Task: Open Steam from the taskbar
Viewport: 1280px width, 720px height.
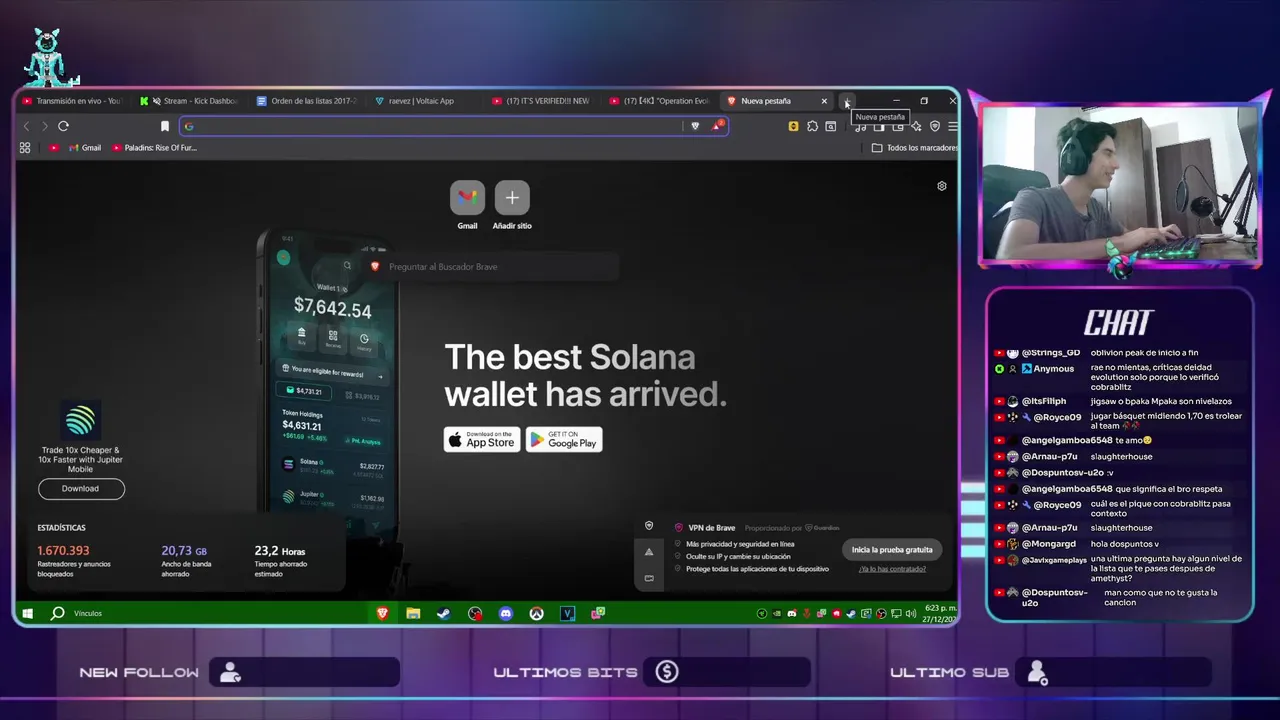Action: (x=444, y=613)
